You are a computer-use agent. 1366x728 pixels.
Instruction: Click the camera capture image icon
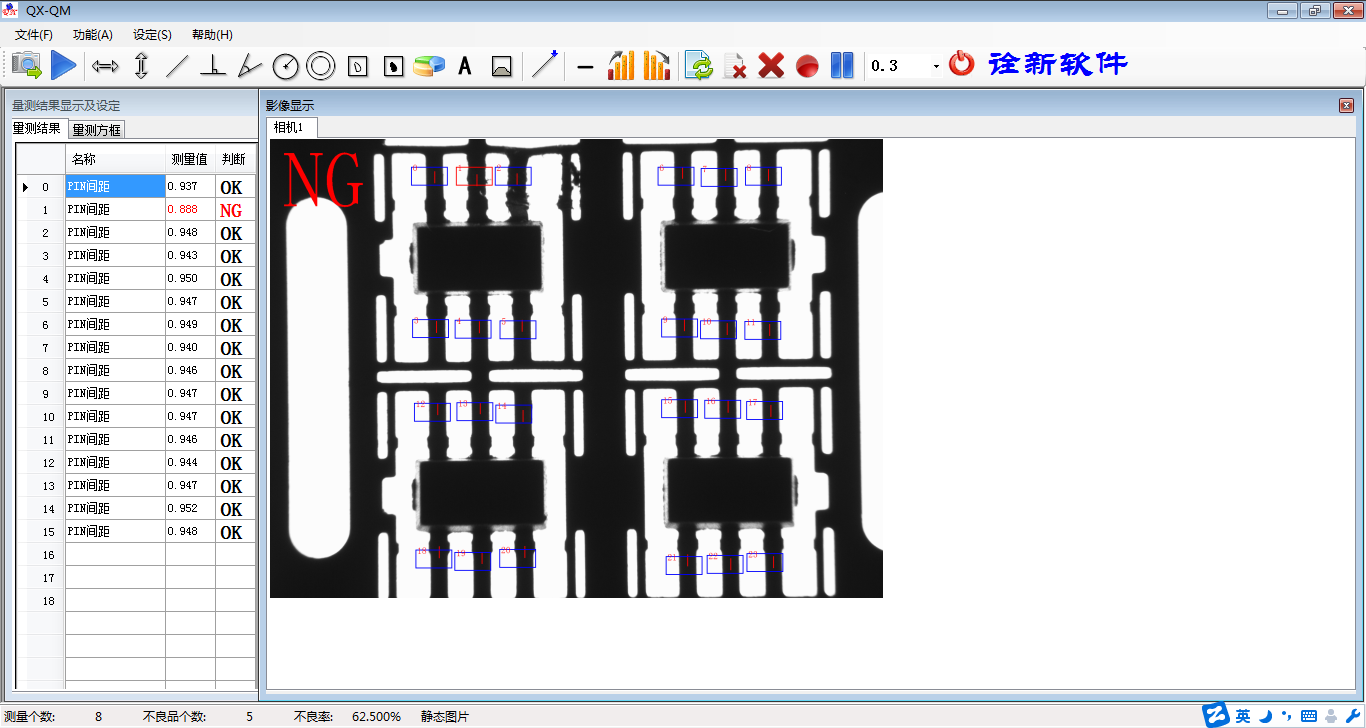pyautogui.click(x=27, y=66)
